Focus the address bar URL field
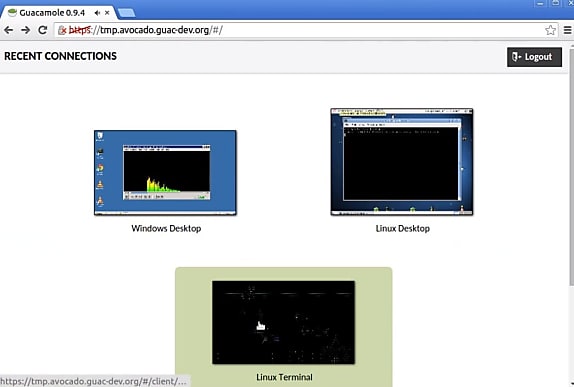 point(300,30)
